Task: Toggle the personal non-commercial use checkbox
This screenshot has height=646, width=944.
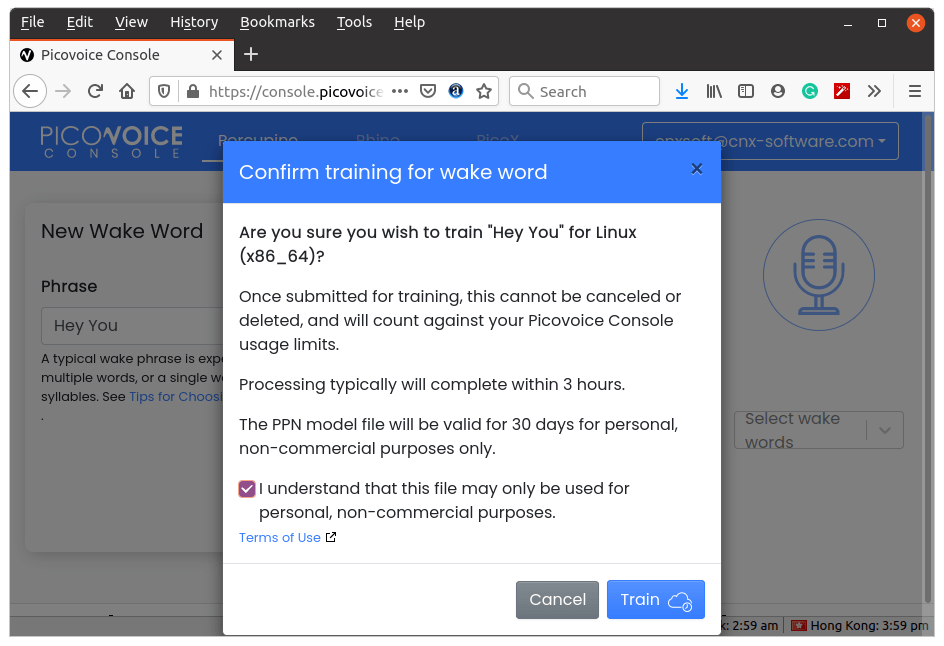Action: (247, 489)
